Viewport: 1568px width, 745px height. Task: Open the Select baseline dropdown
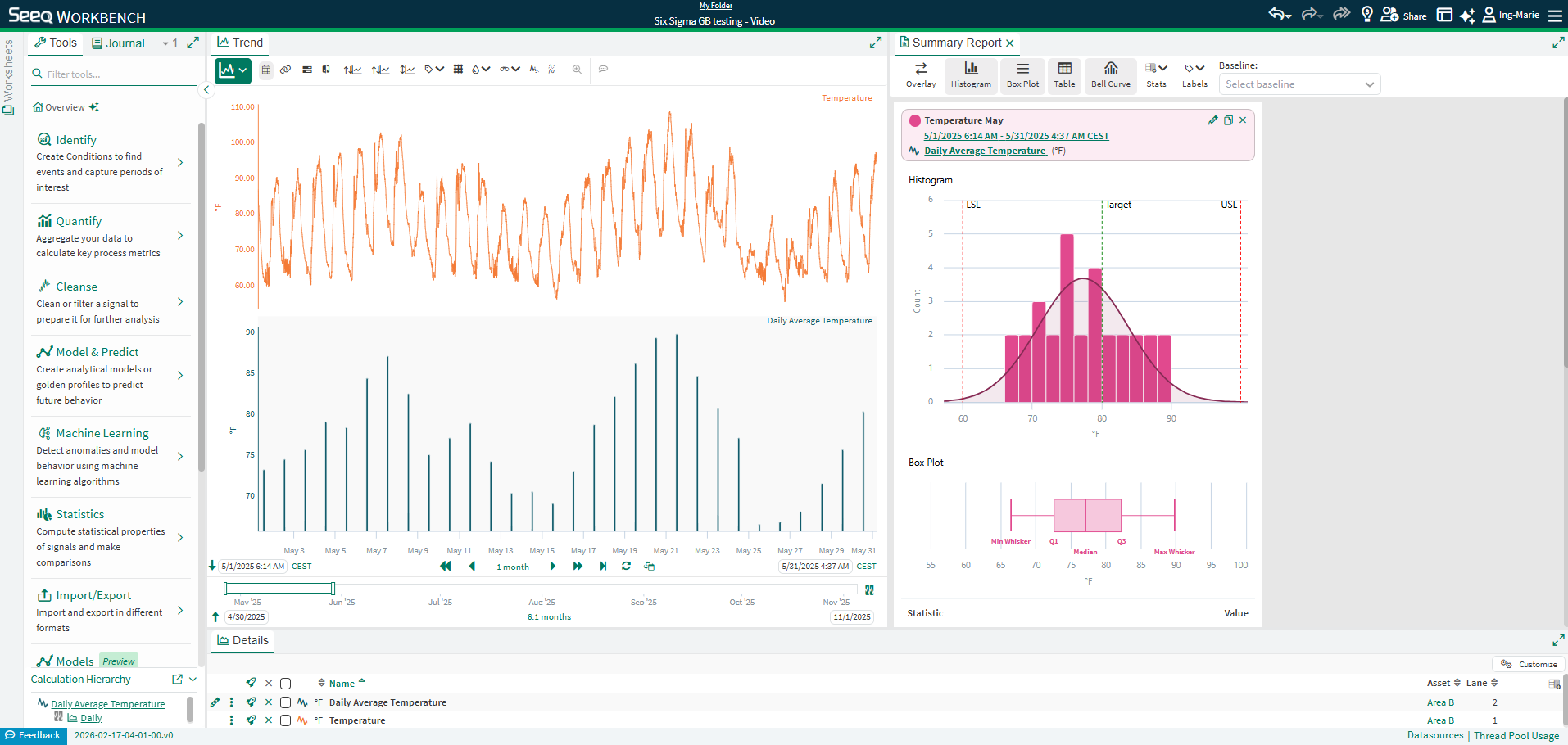(x=1299, y=84)
